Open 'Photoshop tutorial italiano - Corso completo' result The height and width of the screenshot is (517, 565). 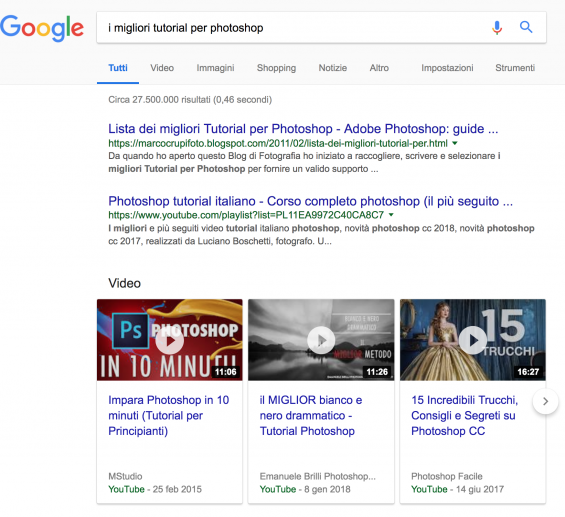coord(310,201)
